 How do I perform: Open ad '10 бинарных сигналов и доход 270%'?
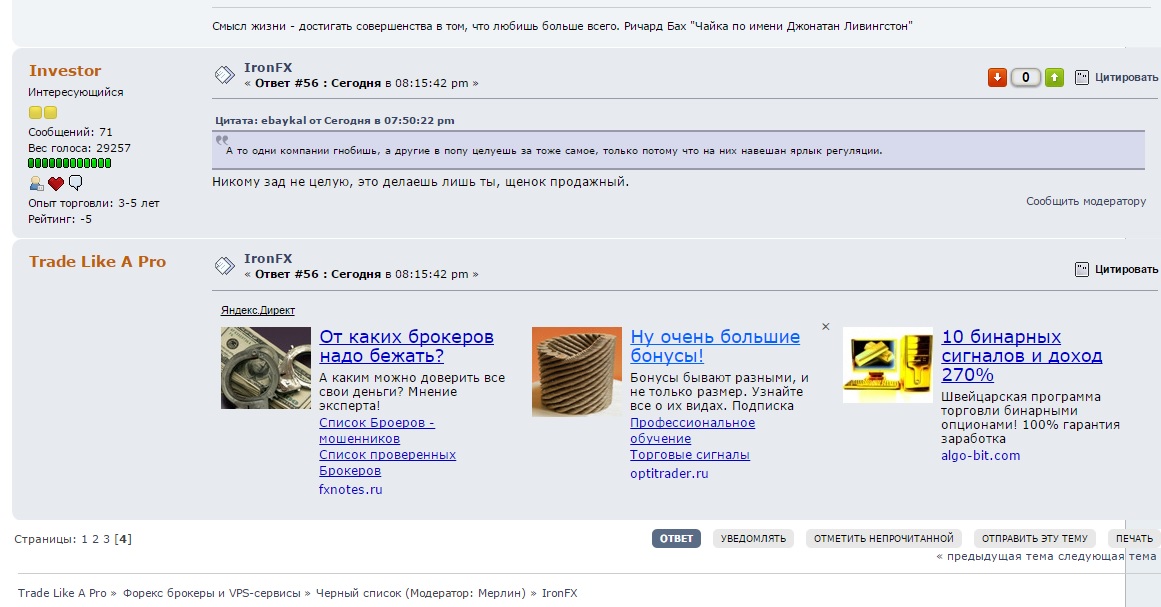point(1022,355)
